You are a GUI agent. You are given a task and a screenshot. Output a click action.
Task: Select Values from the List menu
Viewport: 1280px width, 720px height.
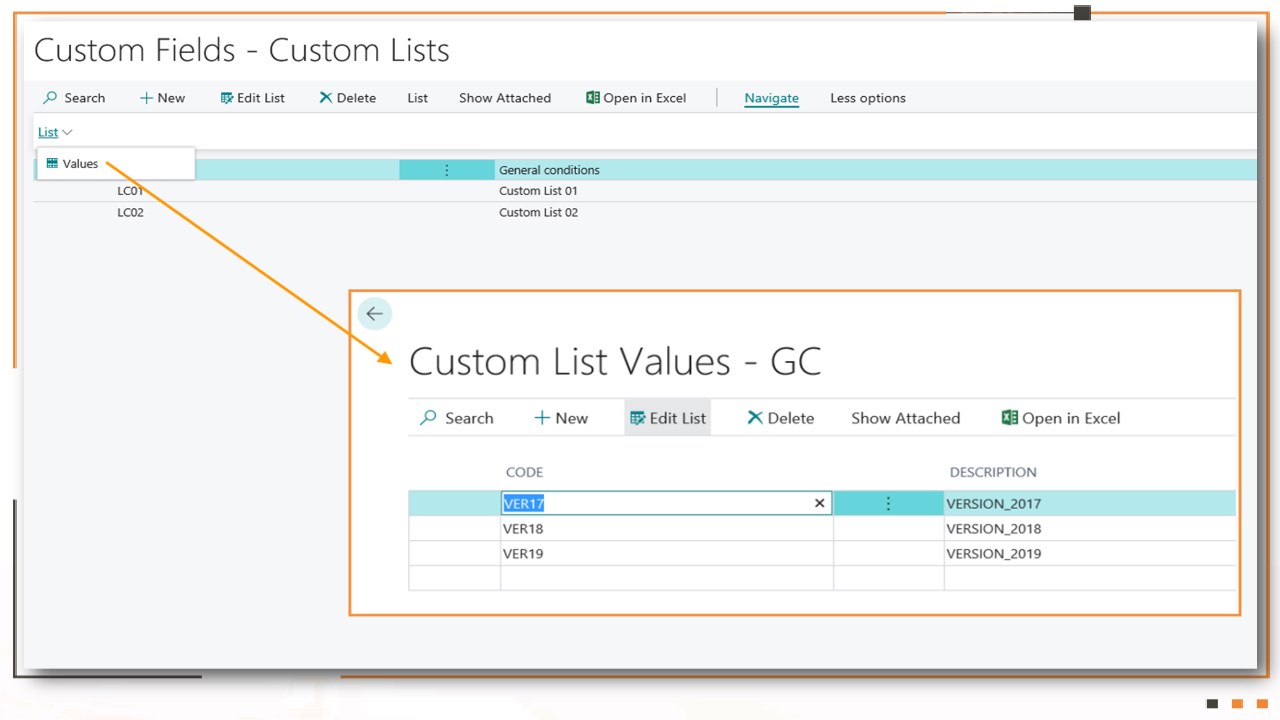[115, 163]
